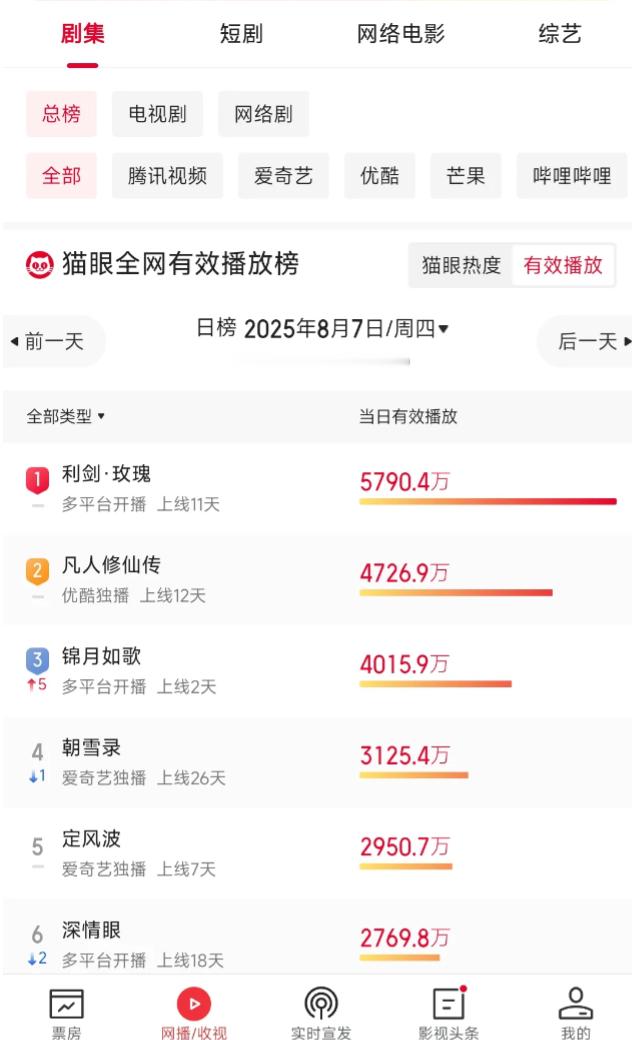Filter the platform by 腾讯视频
This screenshot has width=632, height=1040.
point(167,176)
